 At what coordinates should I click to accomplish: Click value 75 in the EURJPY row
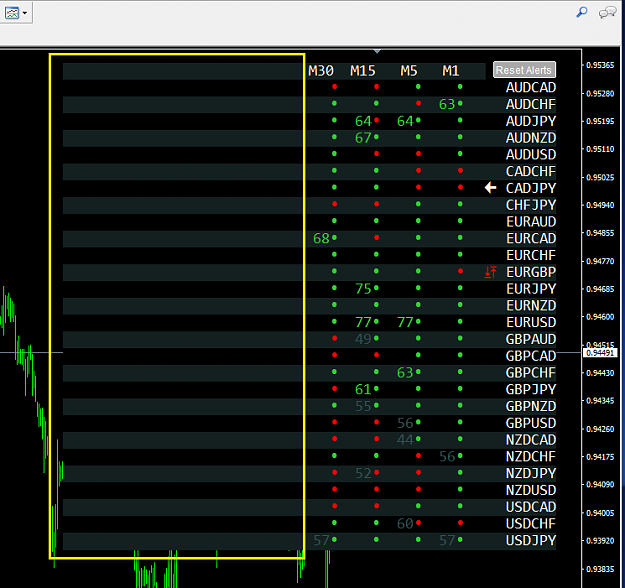(363, 289)
